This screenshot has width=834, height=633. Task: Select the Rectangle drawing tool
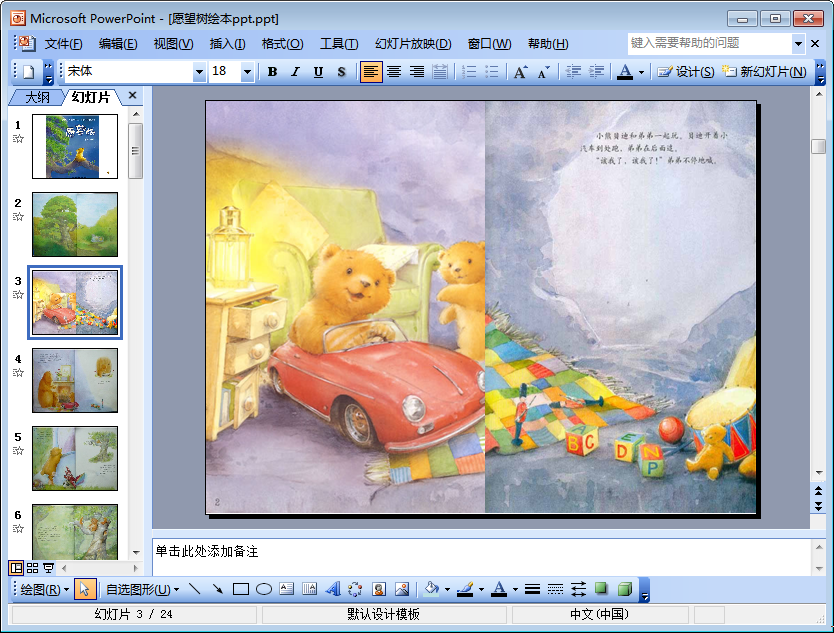(240, 589)
